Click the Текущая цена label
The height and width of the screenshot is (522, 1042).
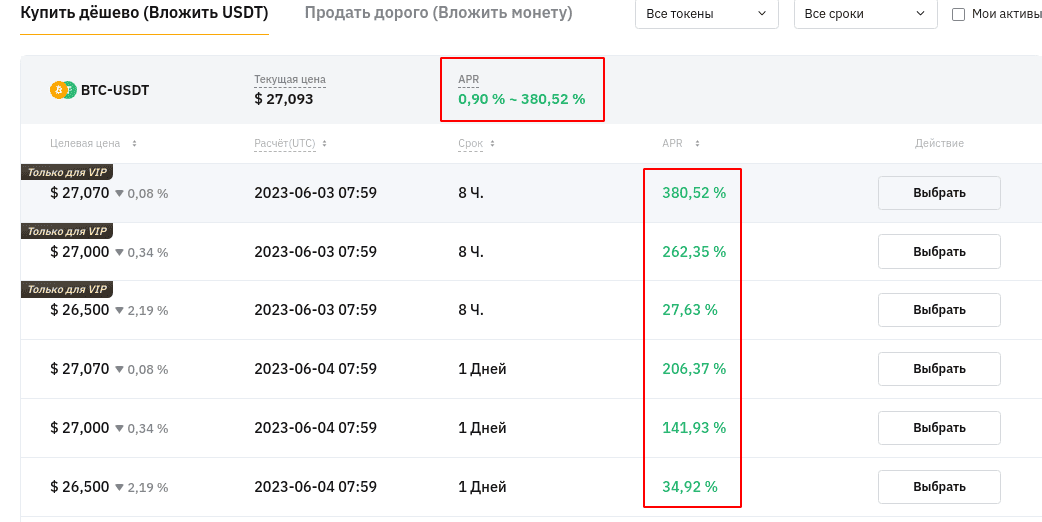[x=290, y=80]
